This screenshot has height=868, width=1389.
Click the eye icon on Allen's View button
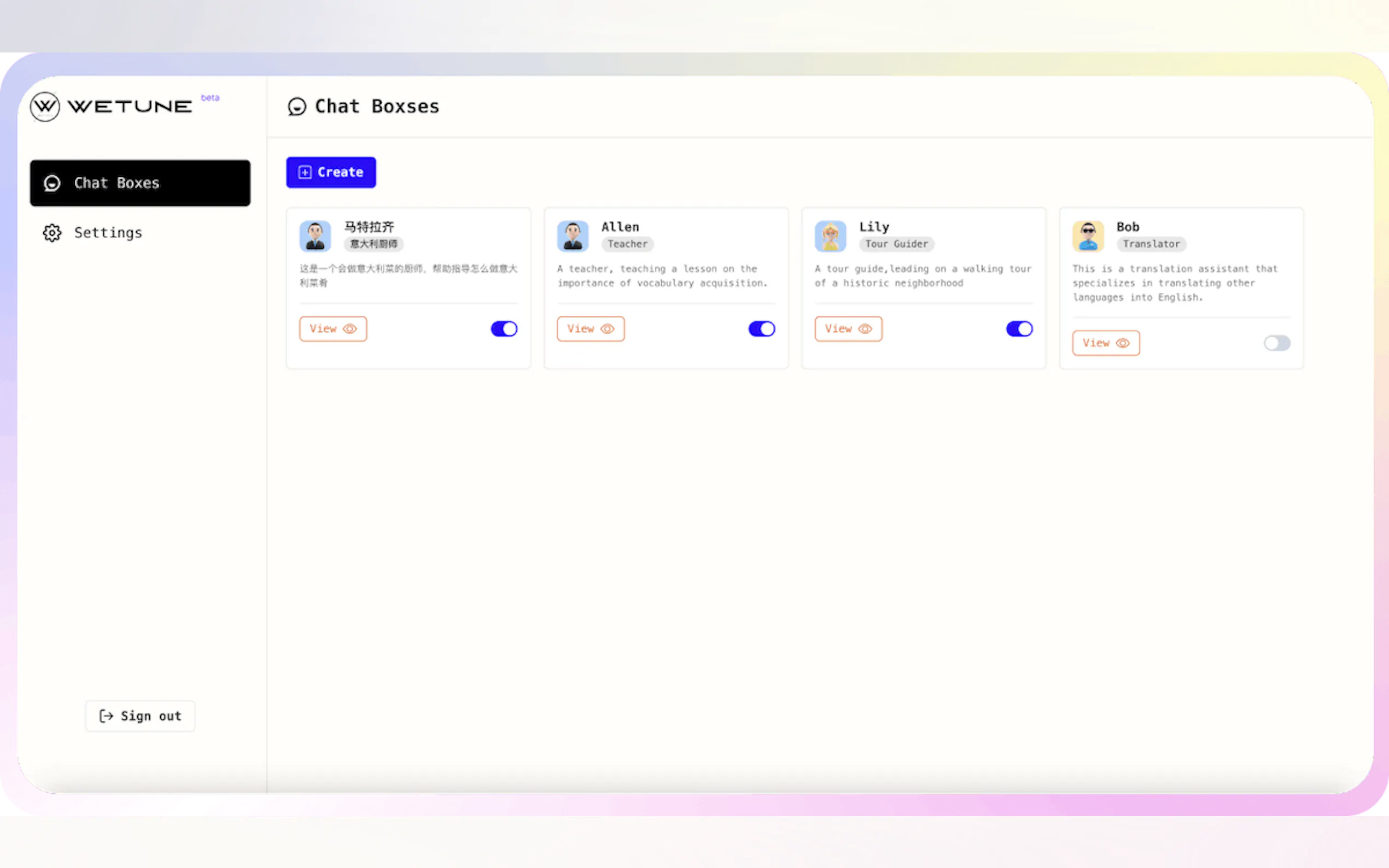tap(607, 329)
